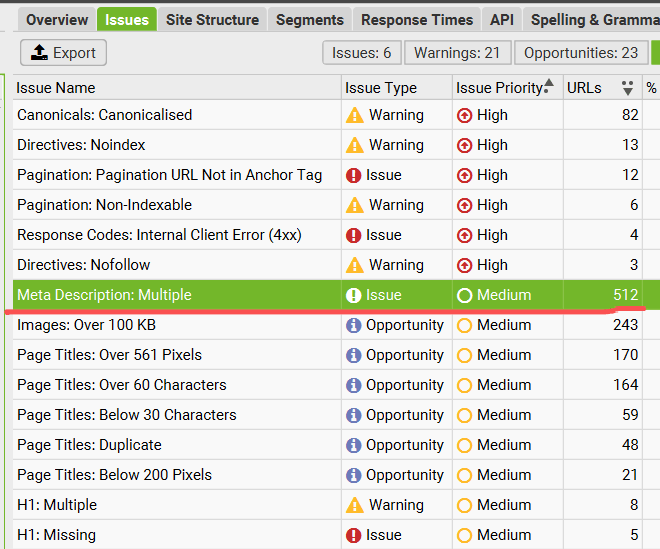Open the Spelling & Grammar tab
The width and height of the screenshot is (660, 549).
pyautogui.click(x=591, y=20)
